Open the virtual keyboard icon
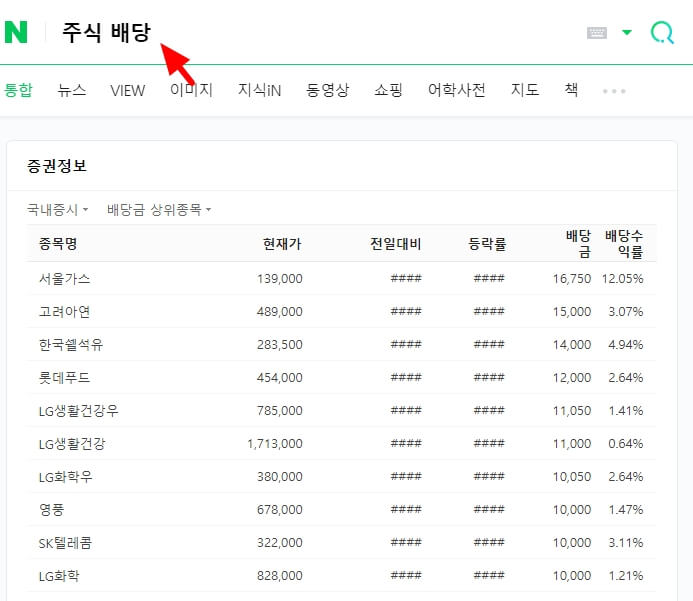The width and height of the screenshot is (693, 601). (x=597, y=33)
